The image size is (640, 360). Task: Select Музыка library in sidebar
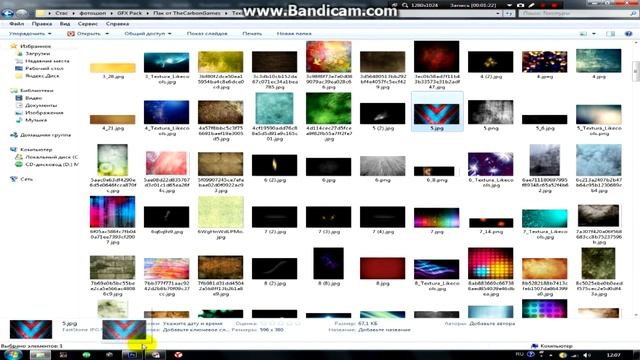click(x=36, y=120)
